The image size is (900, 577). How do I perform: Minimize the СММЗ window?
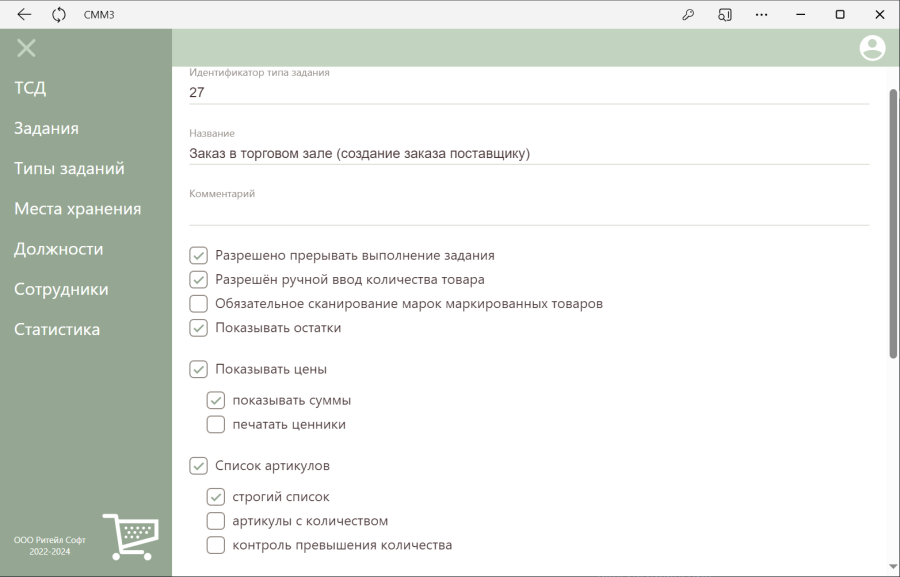[801, 14]
